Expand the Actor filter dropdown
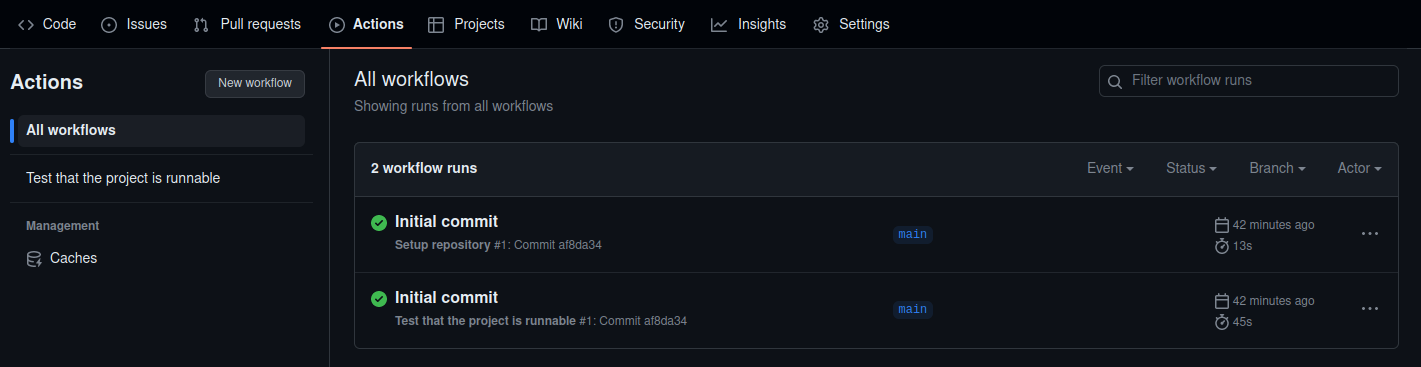The image size is (1421, 367). click(x=1359, y=168)
